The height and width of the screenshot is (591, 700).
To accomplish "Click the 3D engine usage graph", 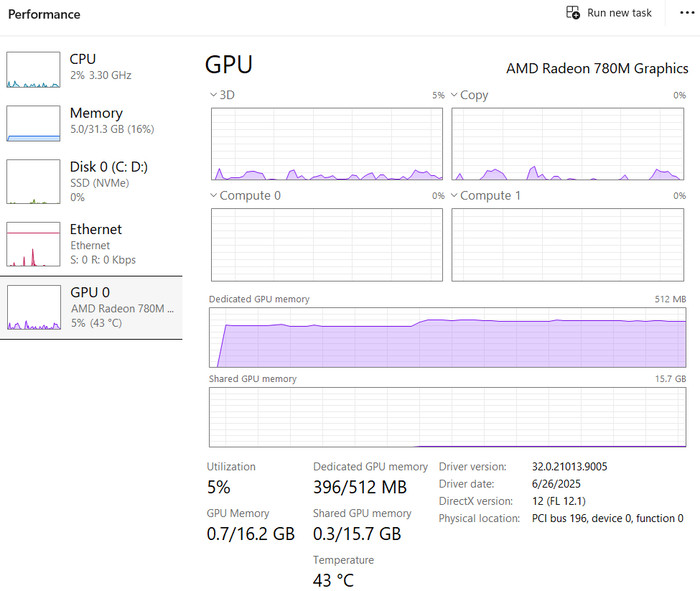I will point(327,144).
